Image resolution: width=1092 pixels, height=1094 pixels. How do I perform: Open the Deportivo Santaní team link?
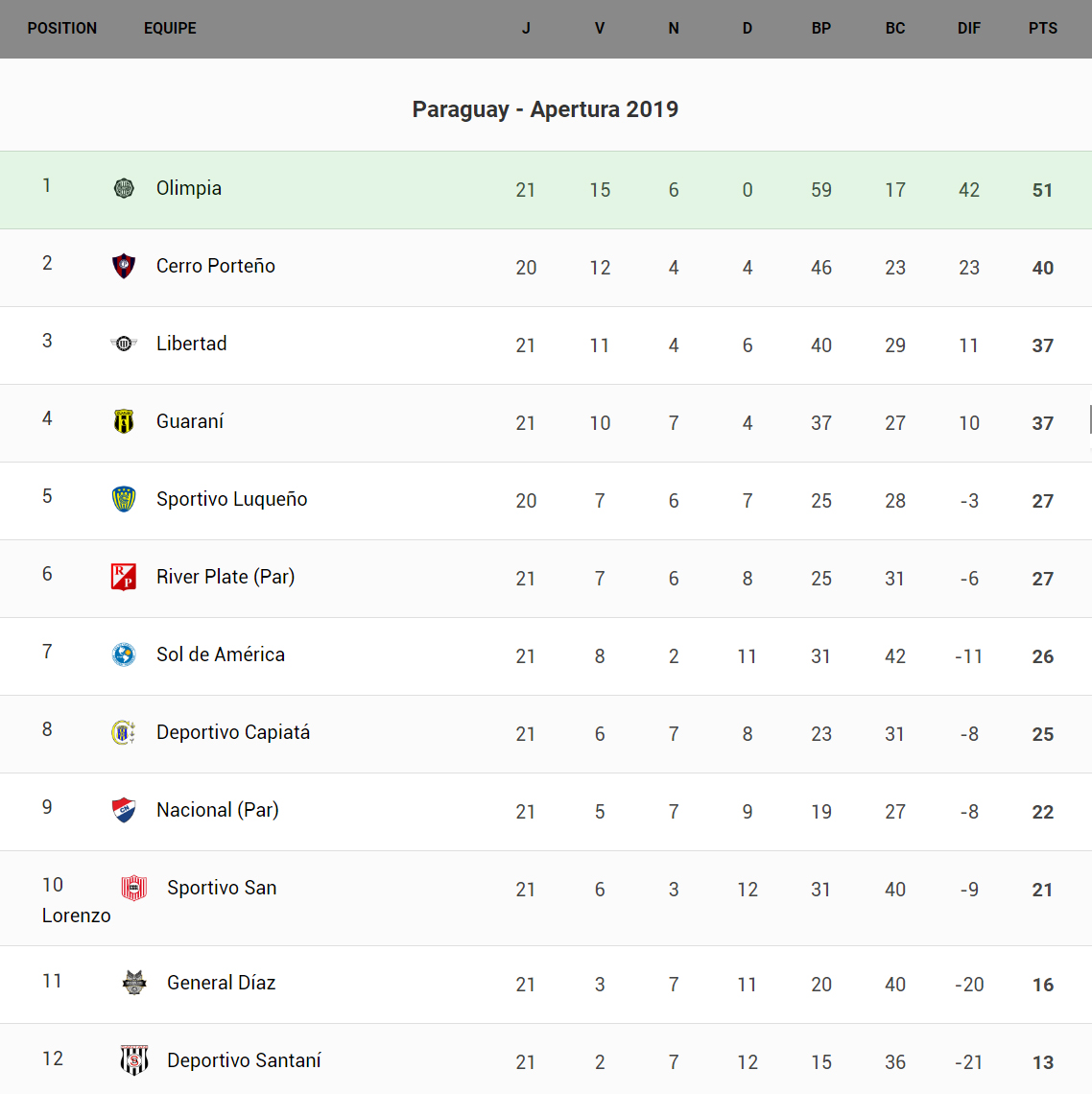(x=244, y=1060)
